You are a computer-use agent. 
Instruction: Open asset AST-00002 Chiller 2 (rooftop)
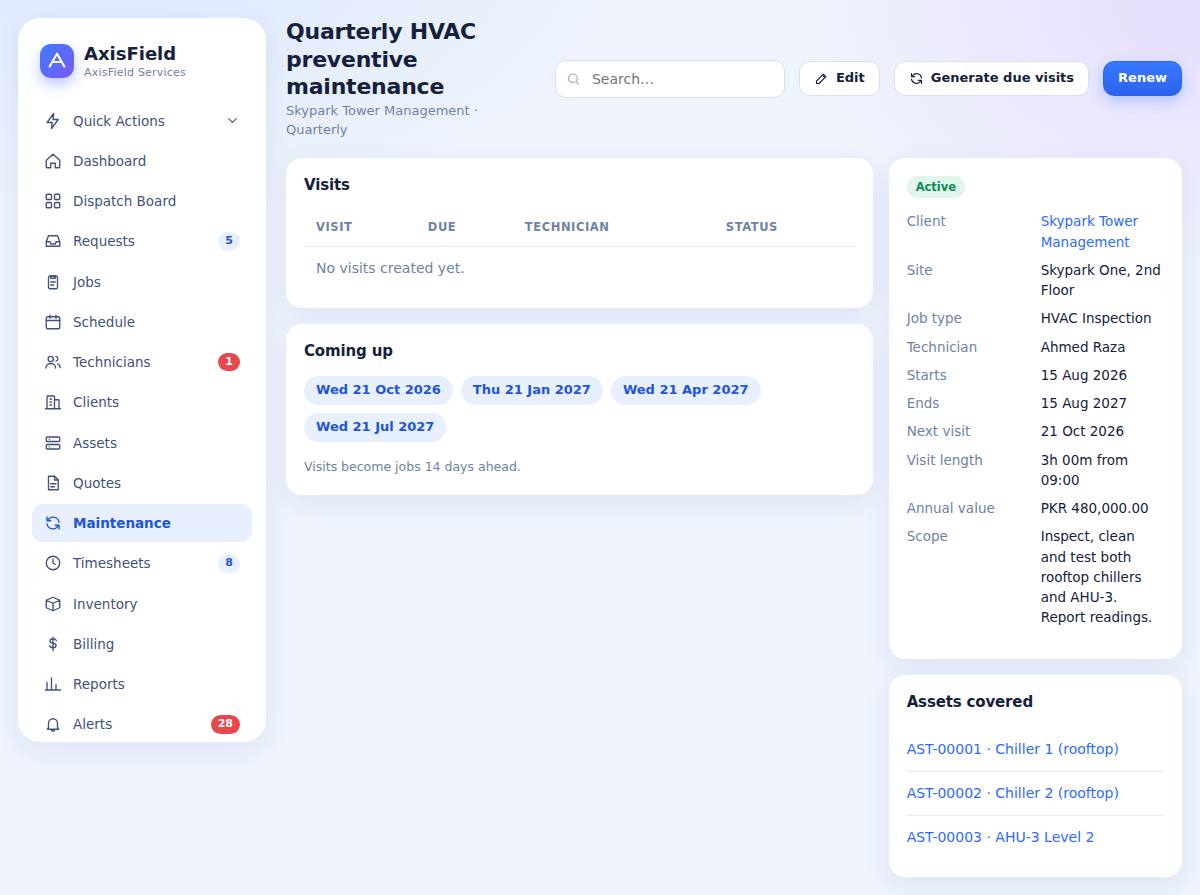click(x=1013, y=793)
